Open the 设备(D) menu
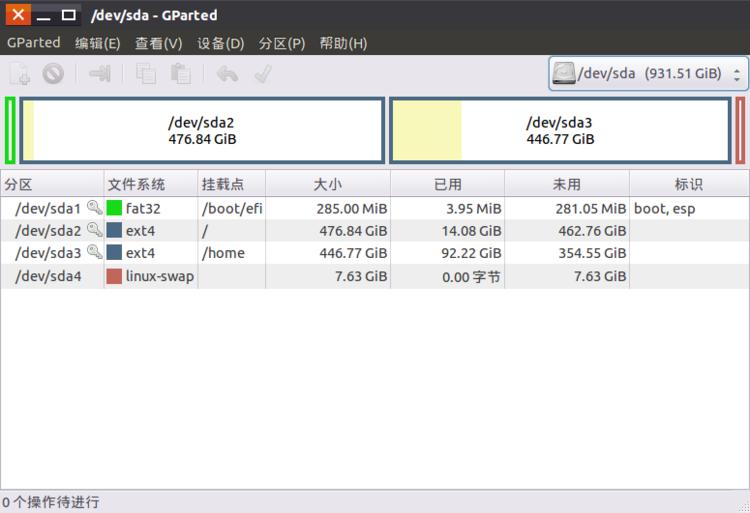The image size is (750, 513). (220, 43)
